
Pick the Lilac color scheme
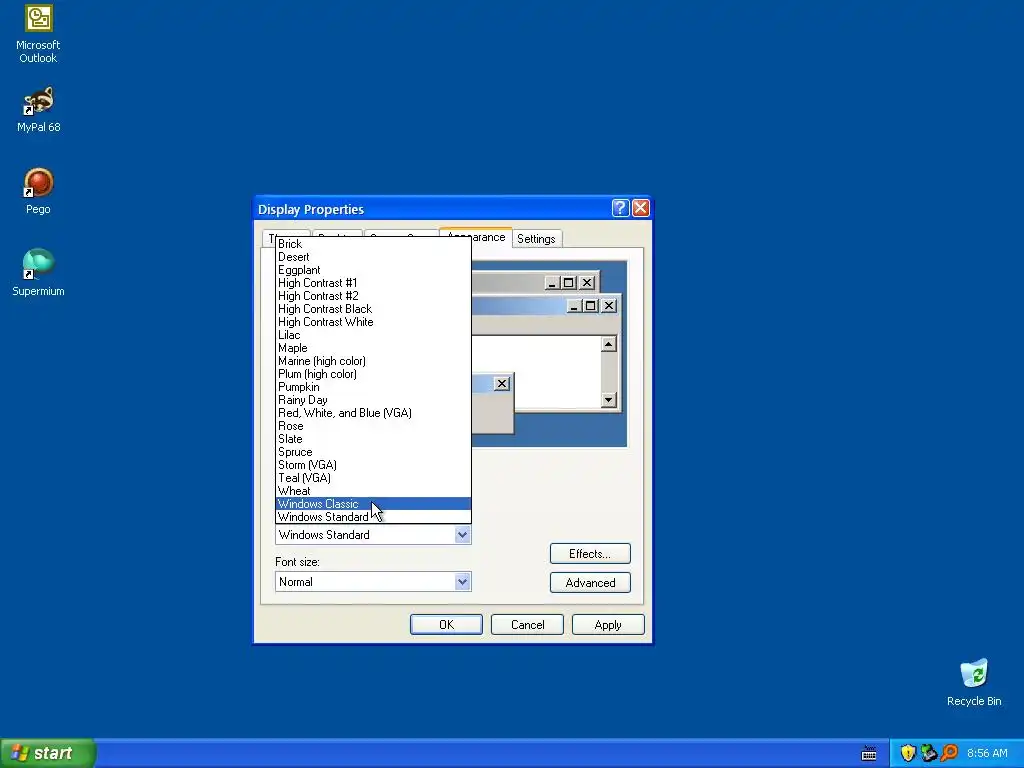[x=373, y=335]
